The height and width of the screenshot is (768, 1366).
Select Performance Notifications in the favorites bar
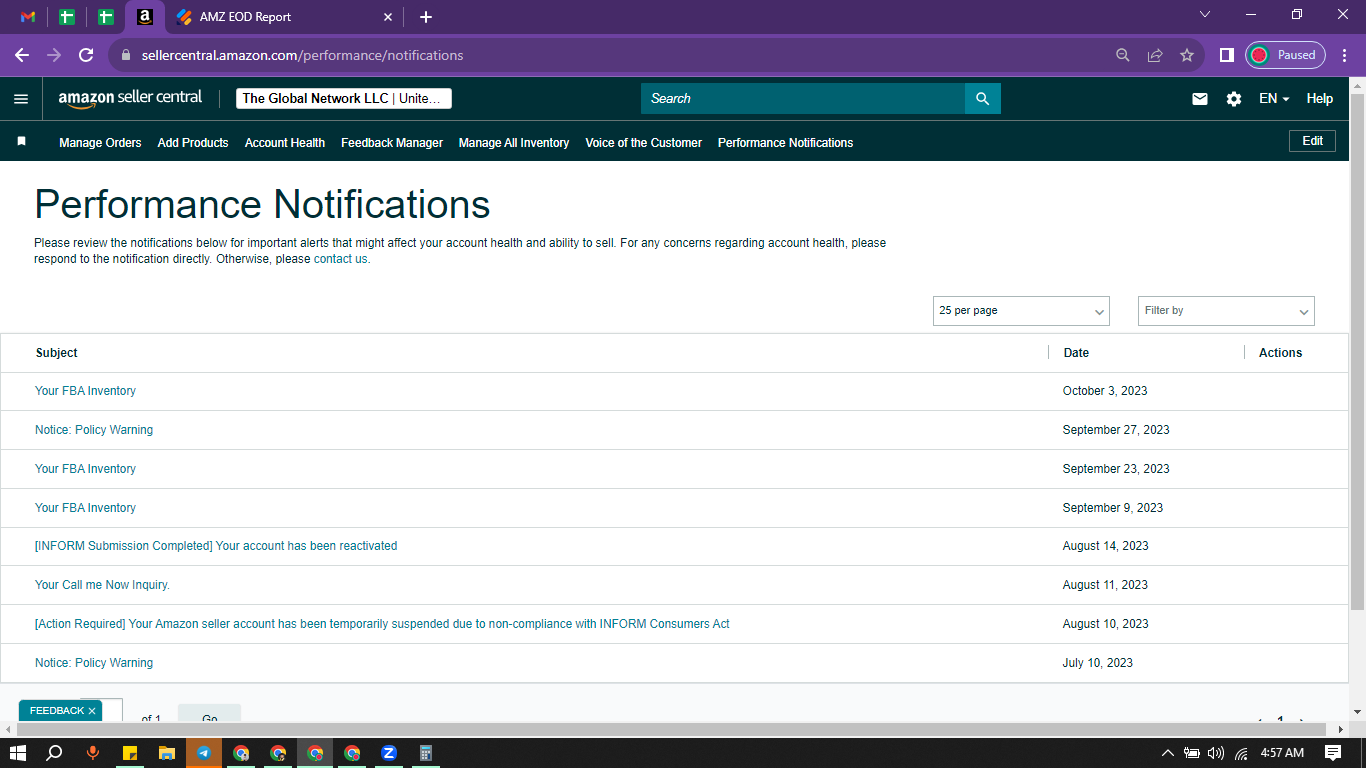(x=786, y=143)
